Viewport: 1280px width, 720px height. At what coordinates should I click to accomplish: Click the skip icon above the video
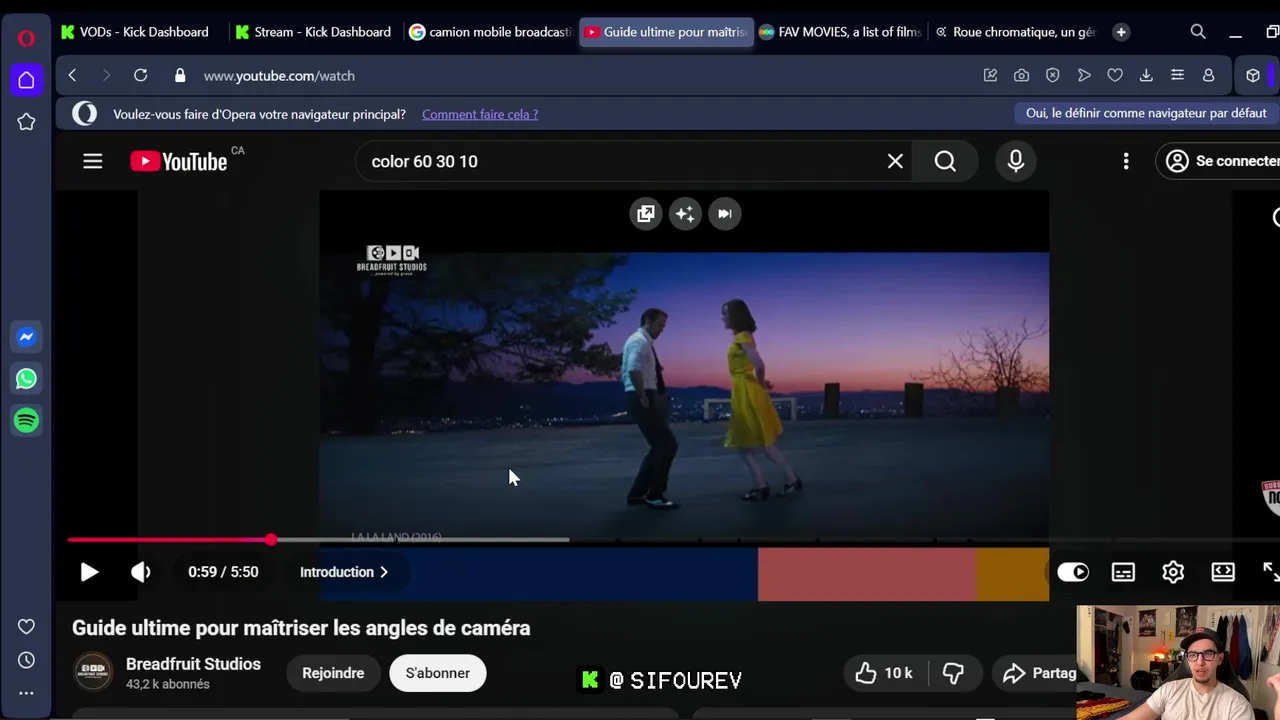(725, 213)
